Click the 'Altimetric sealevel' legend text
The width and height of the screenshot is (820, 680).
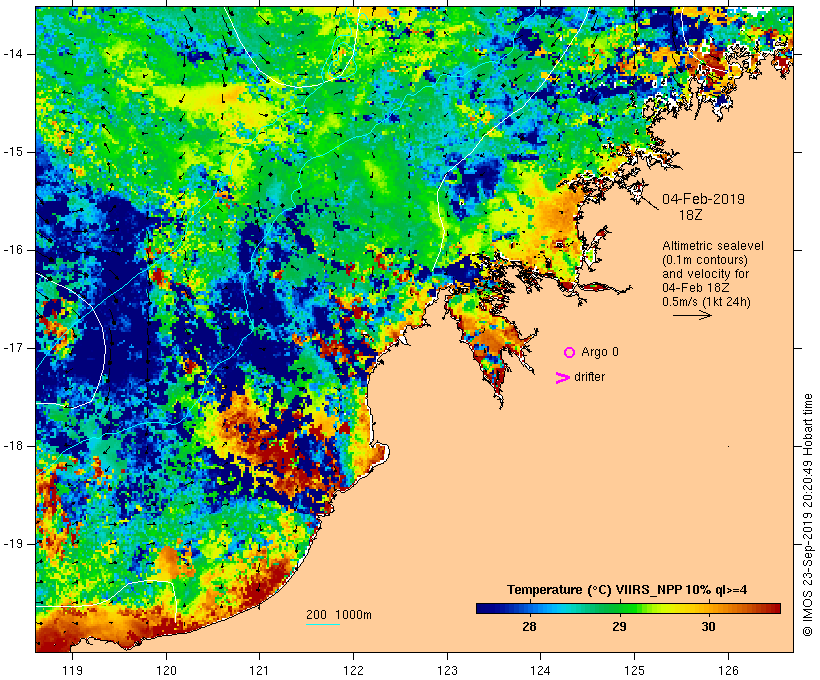(x=713, y=246)
